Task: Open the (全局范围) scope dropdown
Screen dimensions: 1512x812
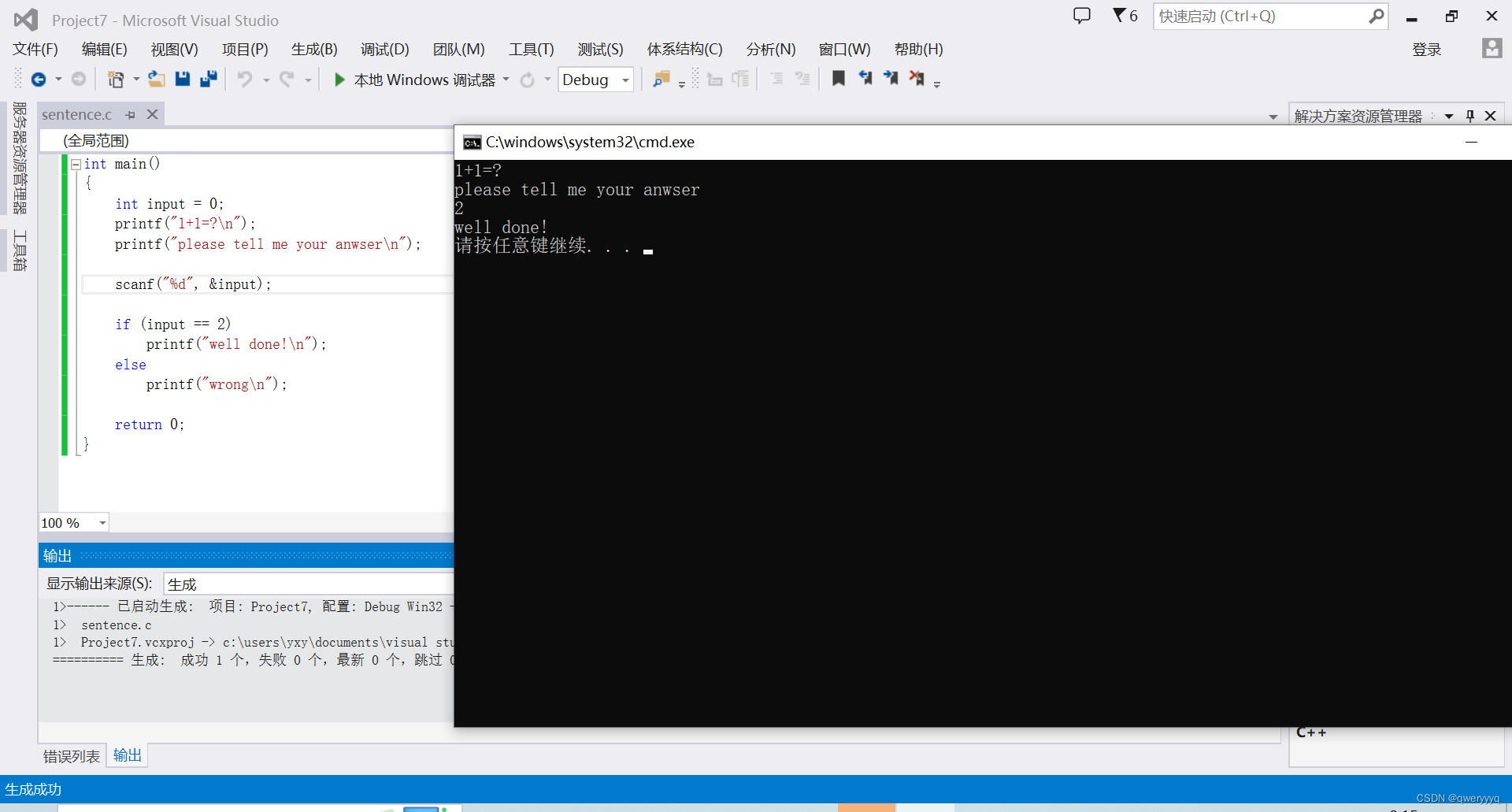Action: coord(248,140)
